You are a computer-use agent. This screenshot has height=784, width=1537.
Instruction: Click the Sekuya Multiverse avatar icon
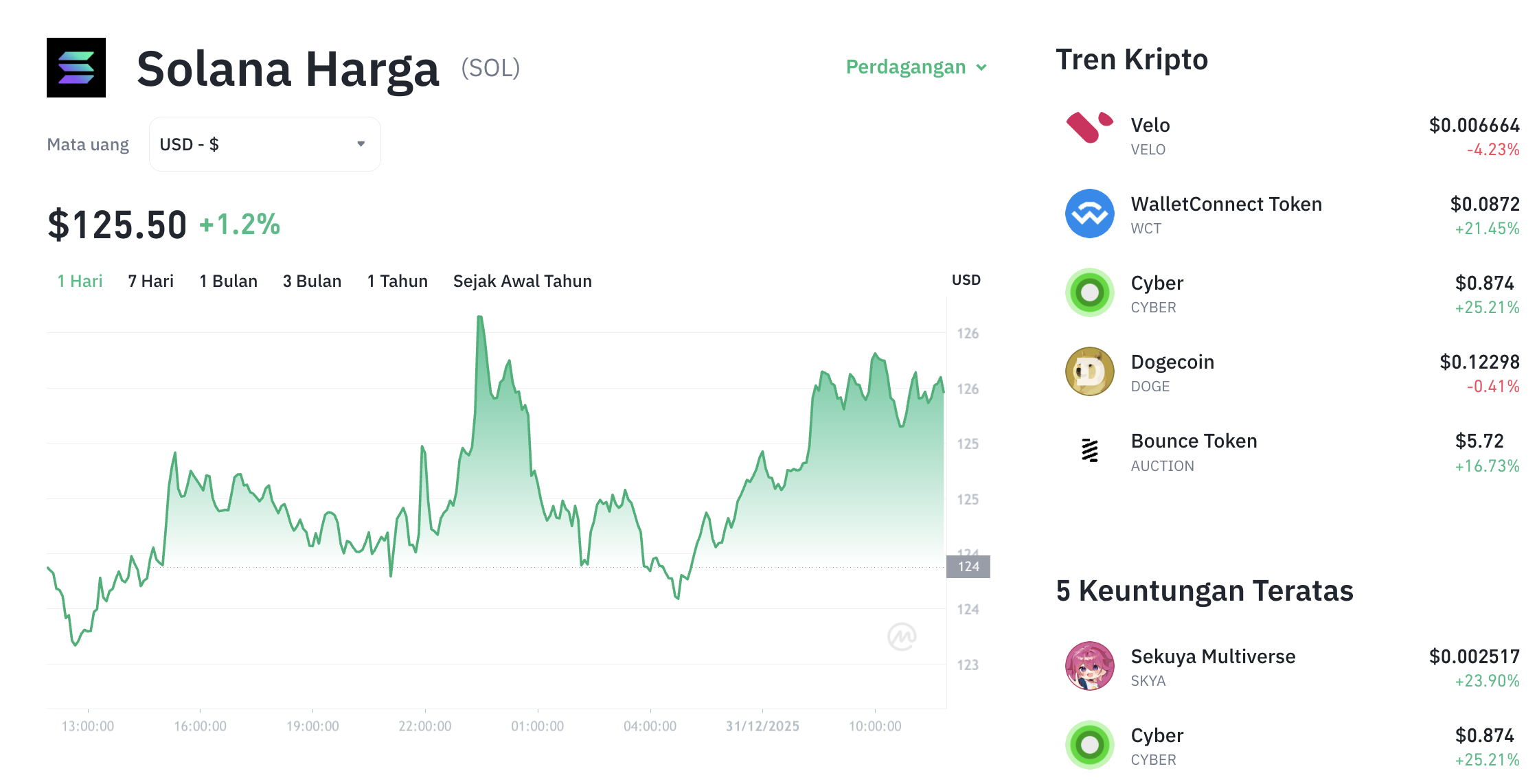1089,666
